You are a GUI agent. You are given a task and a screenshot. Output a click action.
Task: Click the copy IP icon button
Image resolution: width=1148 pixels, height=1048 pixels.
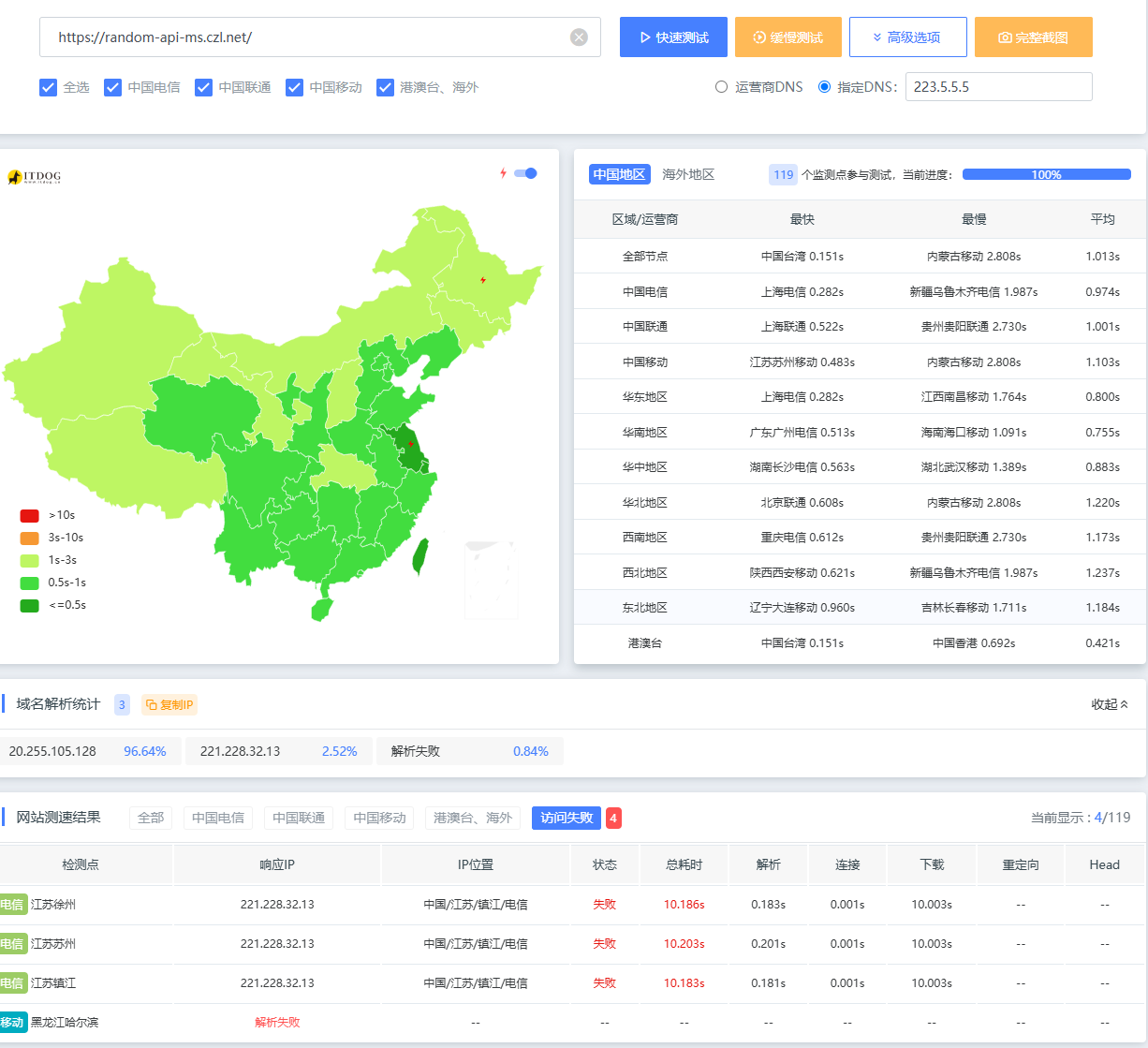169,705
